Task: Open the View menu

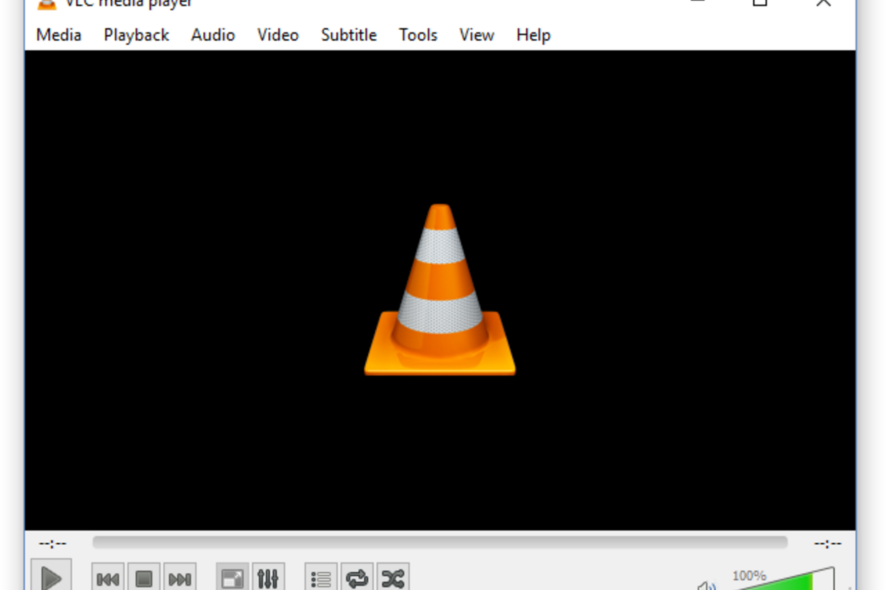Action: click(x=476, y=35)
